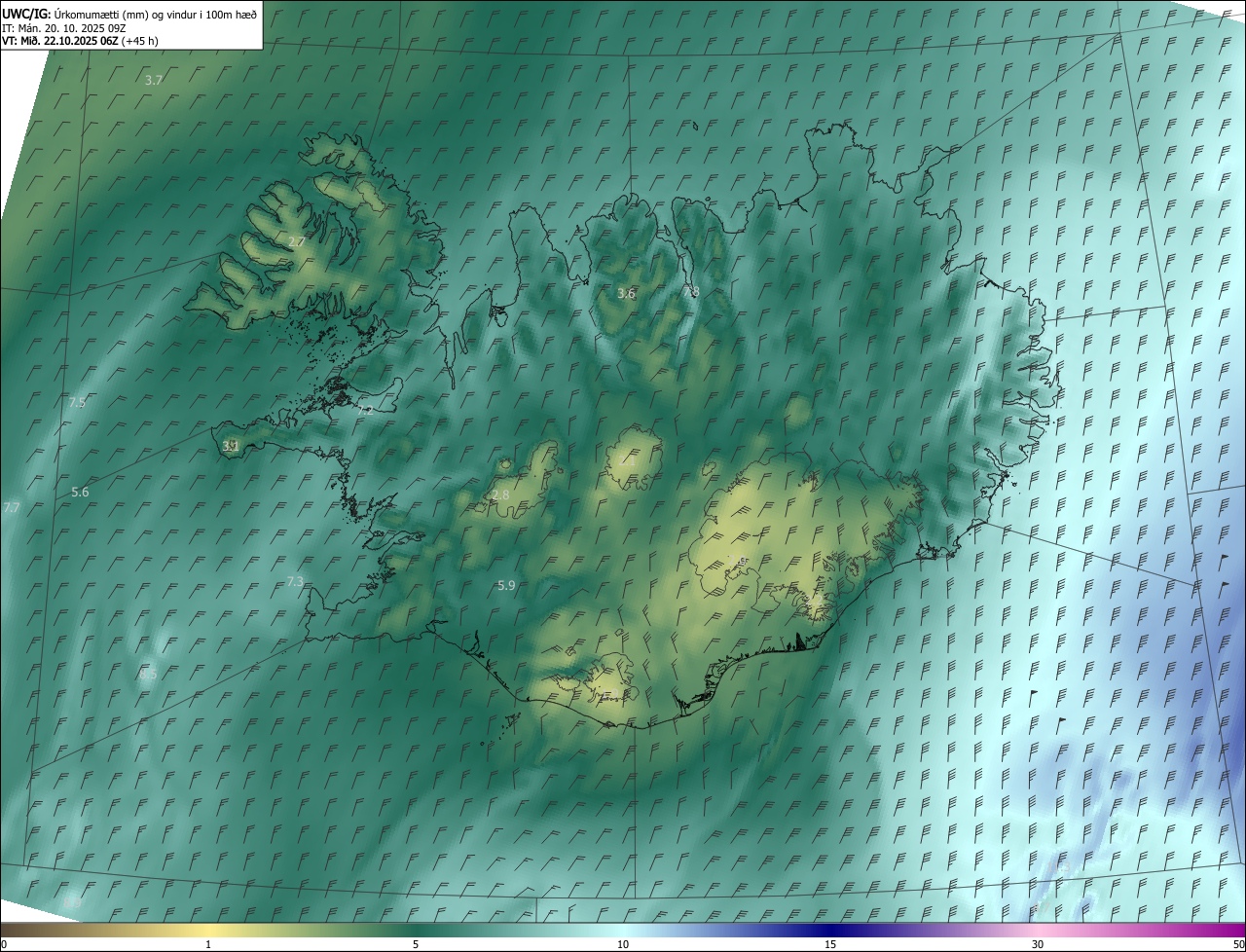This screenshot has height=952, width=1246.
Task: Click the 3.7 precipitation value label
Action: pyautogui.click(x=153, y=80)
